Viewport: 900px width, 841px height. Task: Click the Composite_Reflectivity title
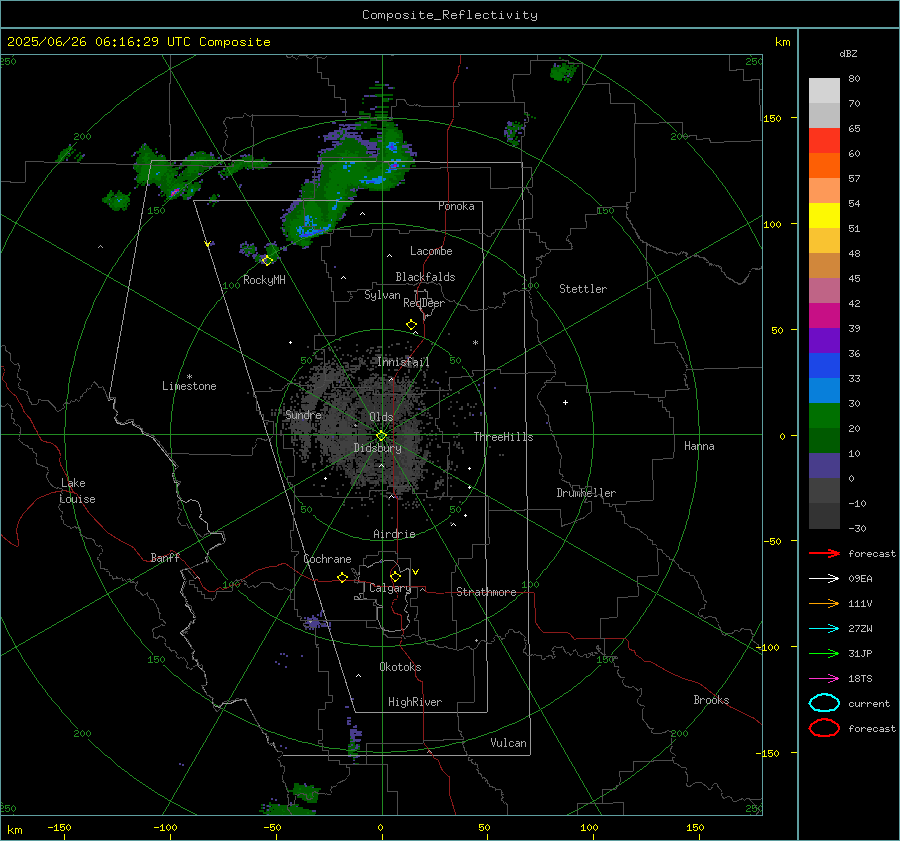click(450, 15)
